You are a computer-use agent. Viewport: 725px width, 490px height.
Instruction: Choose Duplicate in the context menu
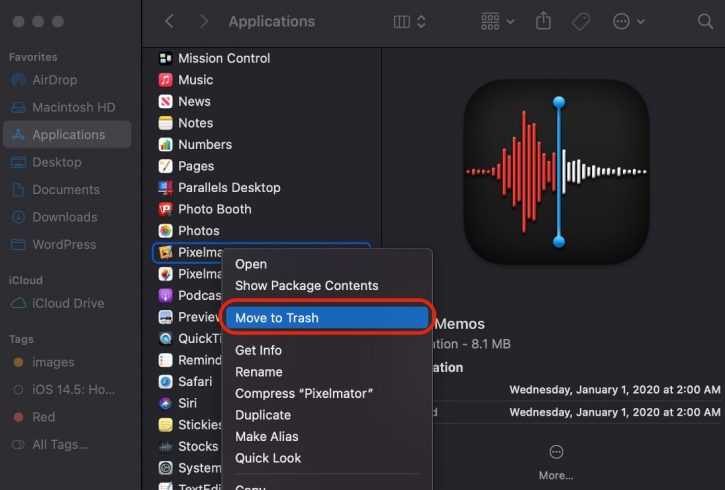pyautogui.click(x=327, y=415)
